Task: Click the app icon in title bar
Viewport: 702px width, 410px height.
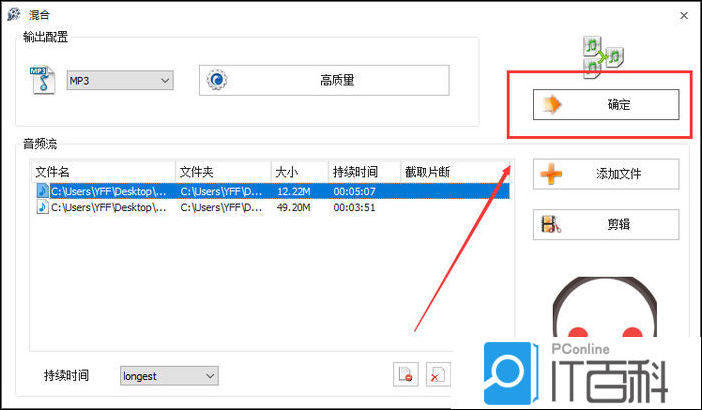Action: point(14,14)
